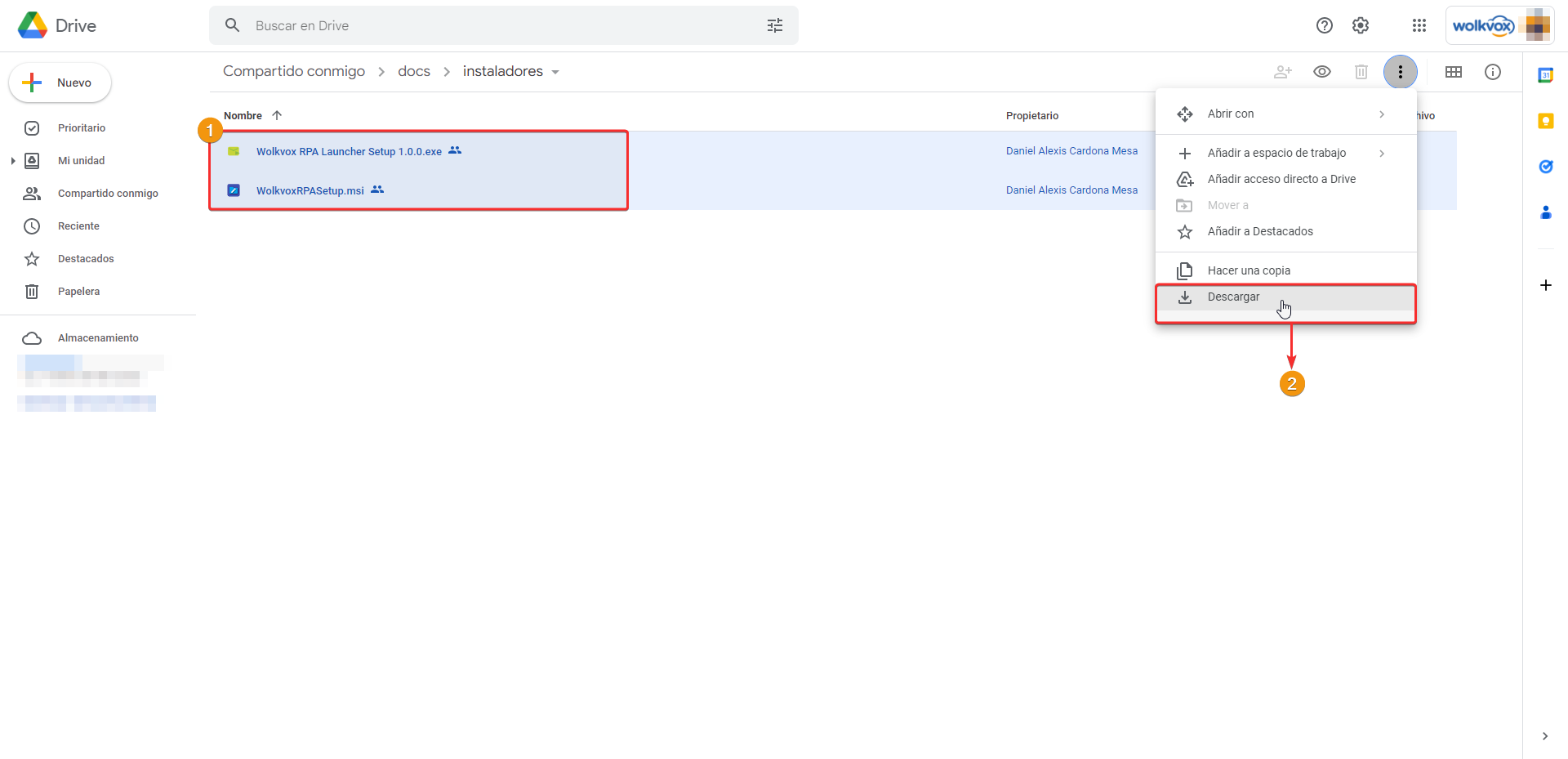Screen dimensions: 1568x759
Task: Click shared icon beside WolkvoxRPASetup.msi
Action: pyautogui.click(x=377, y=190)
